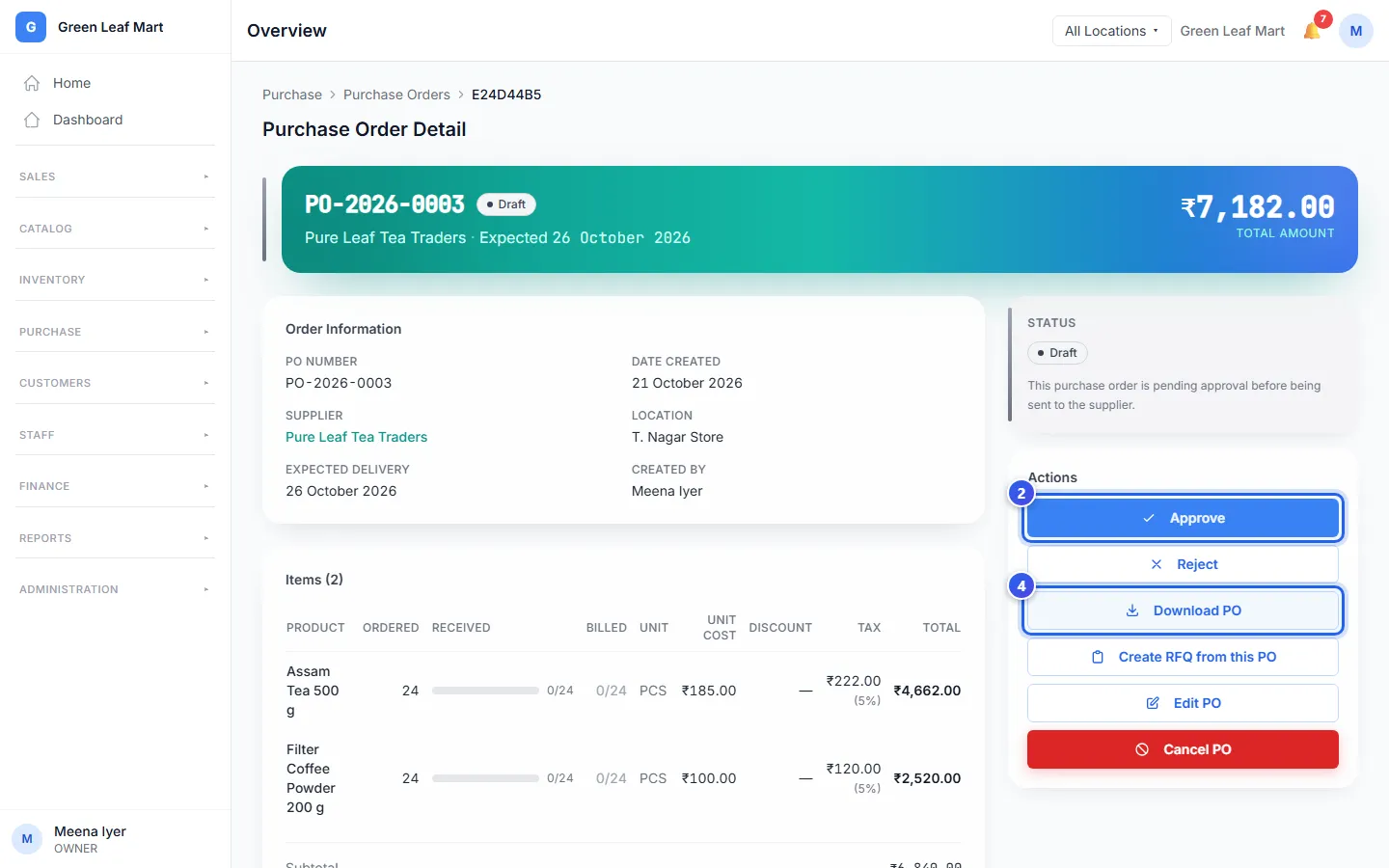Screen dimensions: 1389x868
Task: Reject the purchase order
Action: pos(1183,564)
